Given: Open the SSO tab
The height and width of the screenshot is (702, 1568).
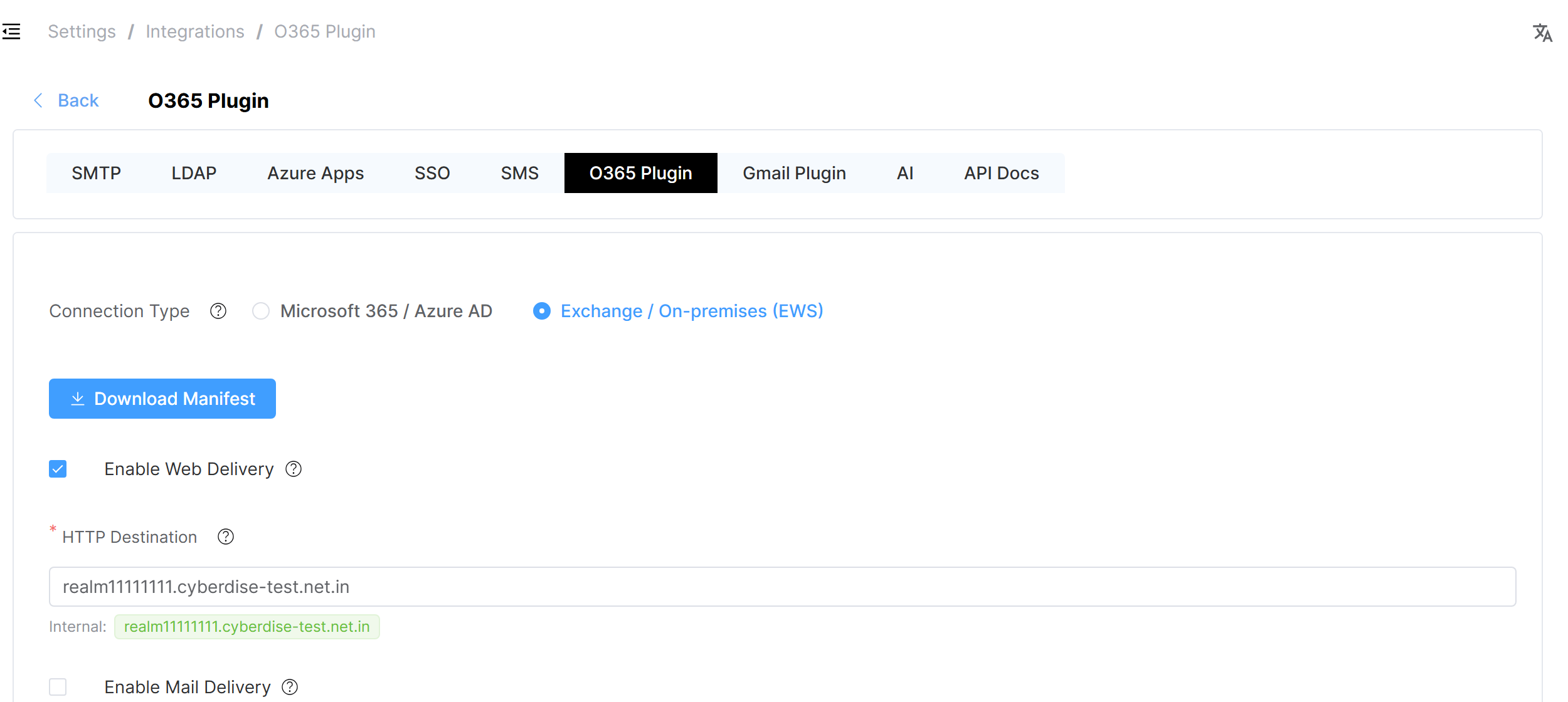Looking at the screenshot, I should coord(432,173).
